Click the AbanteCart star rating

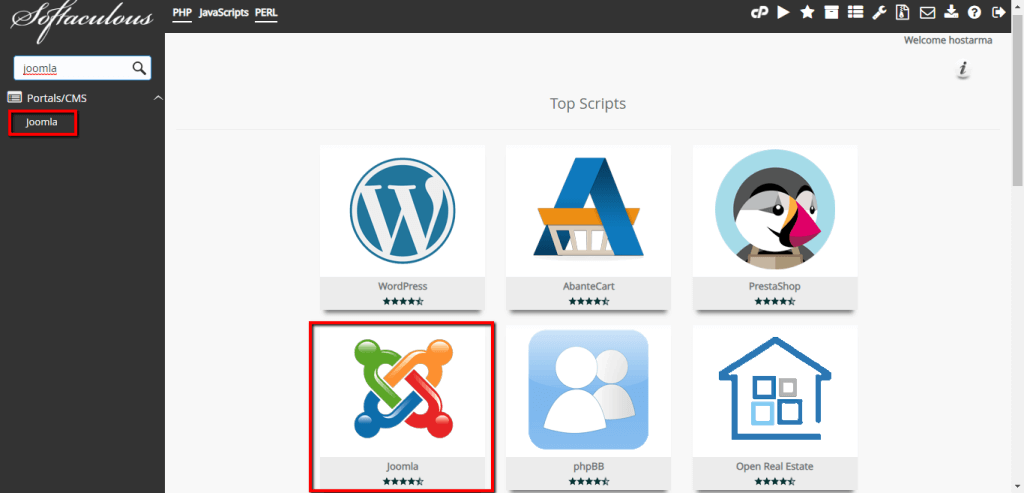pyautogui.click(x=589, y=301)
